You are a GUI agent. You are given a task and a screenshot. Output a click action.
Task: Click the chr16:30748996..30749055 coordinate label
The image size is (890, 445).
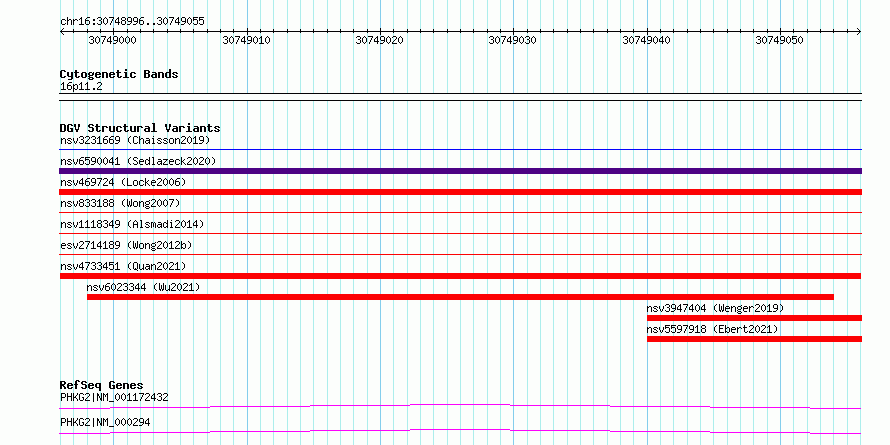(132, 22)
